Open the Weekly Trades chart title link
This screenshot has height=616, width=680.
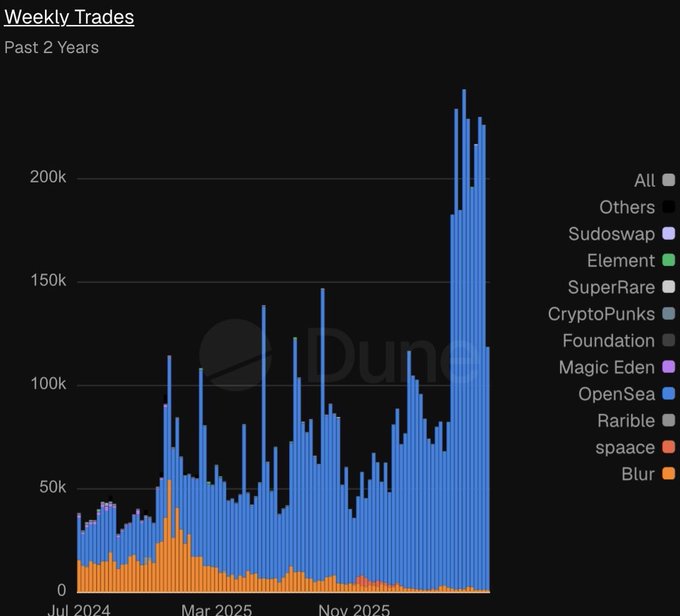point(69,17)
